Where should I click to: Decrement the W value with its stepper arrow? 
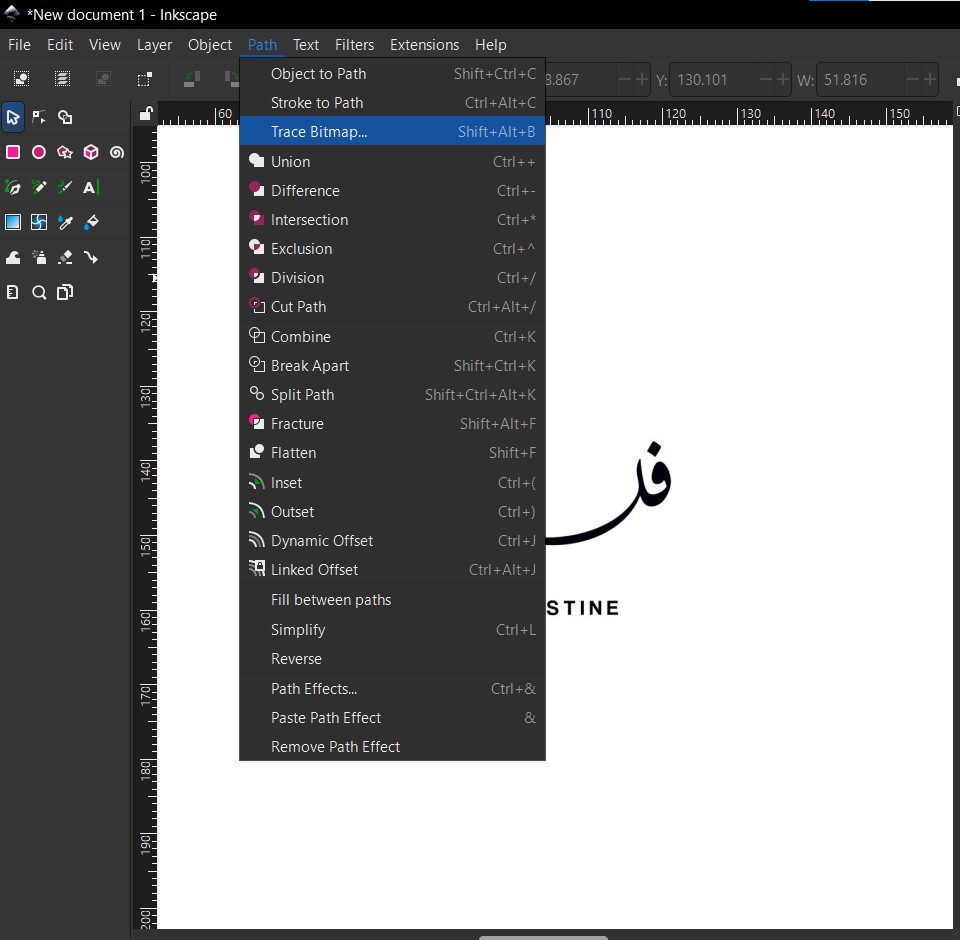click(x=914, y=79)
